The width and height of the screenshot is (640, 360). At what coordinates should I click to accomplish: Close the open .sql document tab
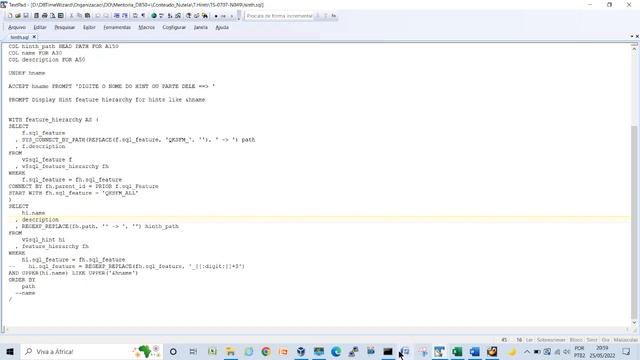pyautogui.click(x=34, y=37)
